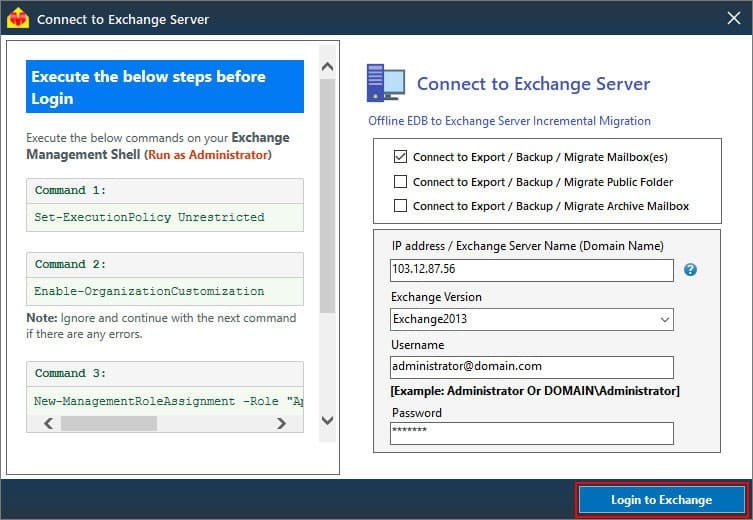753x520 pixels.
Task: Click the Username input field
Action: (532, 367)
